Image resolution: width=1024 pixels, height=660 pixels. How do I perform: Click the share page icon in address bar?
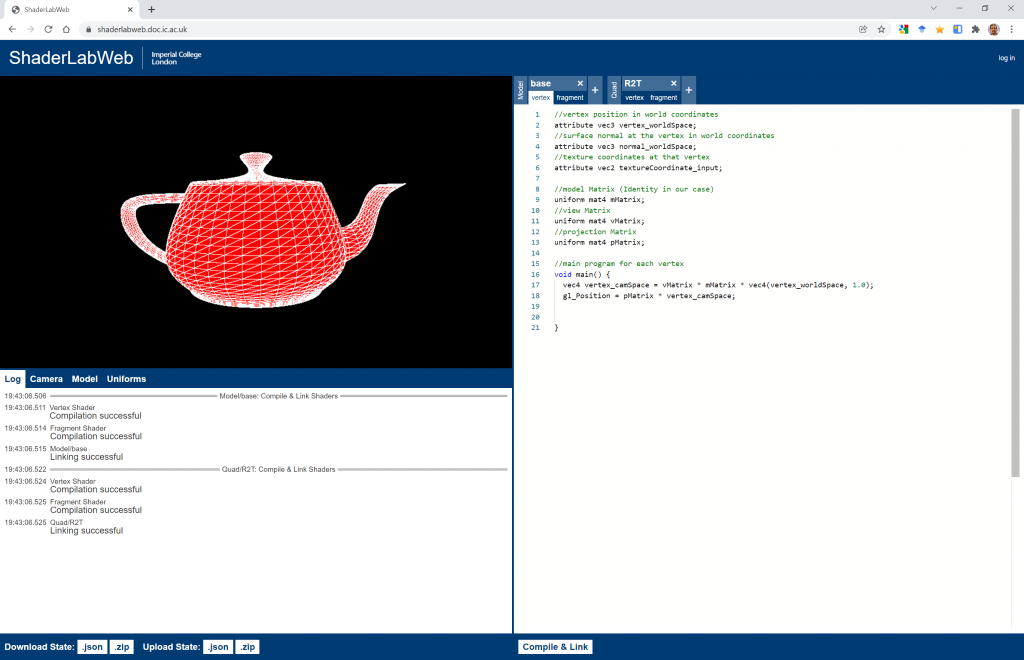862,29
